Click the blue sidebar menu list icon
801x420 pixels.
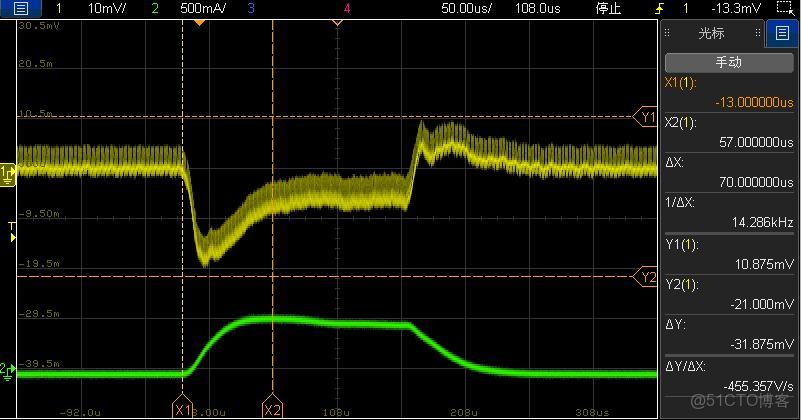coord(782,33)
